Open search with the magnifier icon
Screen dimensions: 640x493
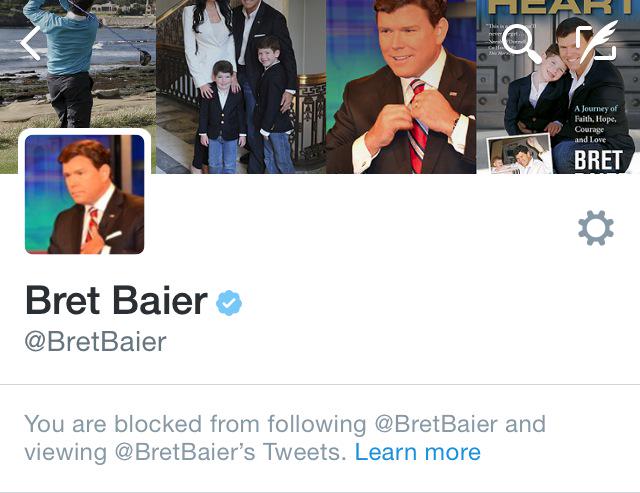[521, 44]
